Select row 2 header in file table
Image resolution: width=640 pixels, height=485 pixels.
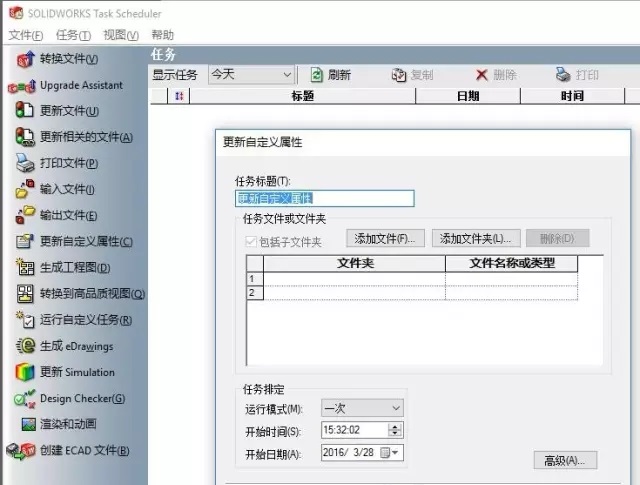(255, 293)
